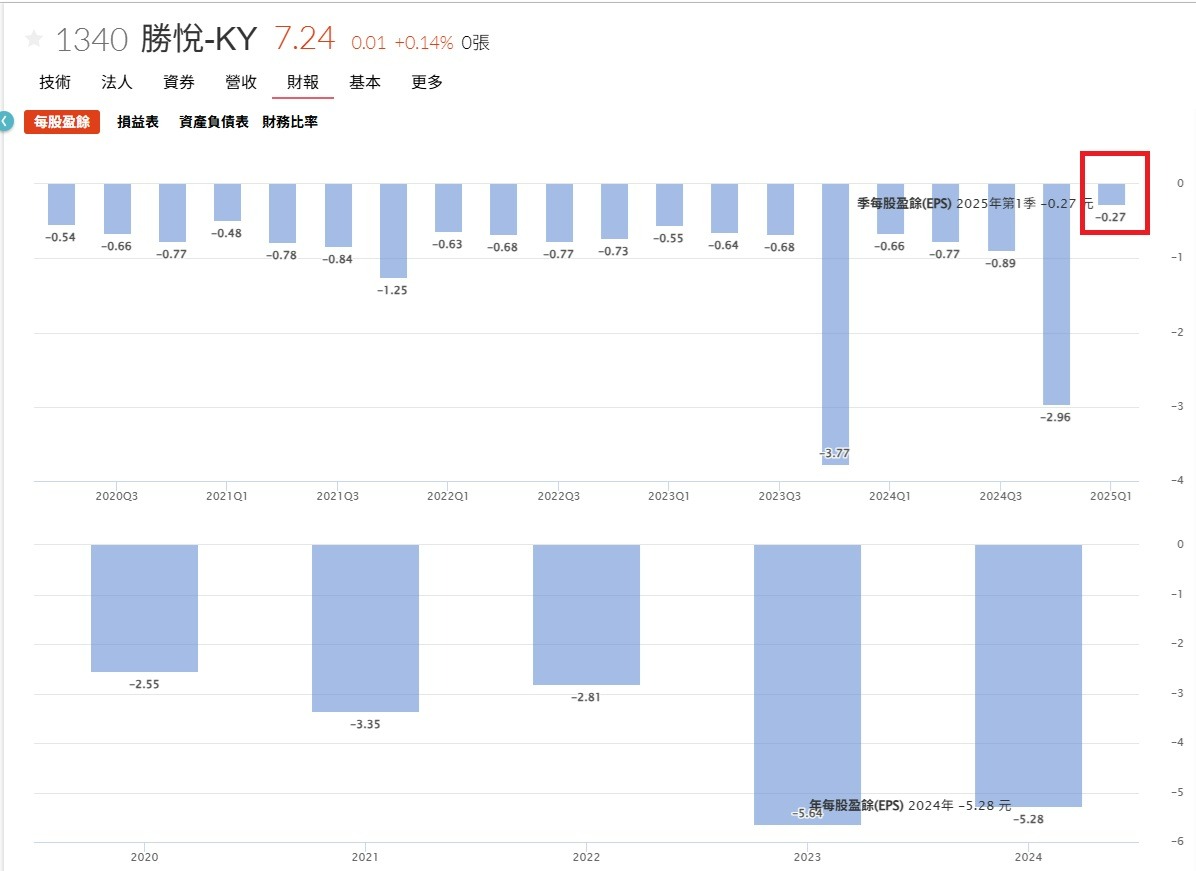
Task: Star 1340 勝悅-KY as favorite
Action: [x=34, y=38]
